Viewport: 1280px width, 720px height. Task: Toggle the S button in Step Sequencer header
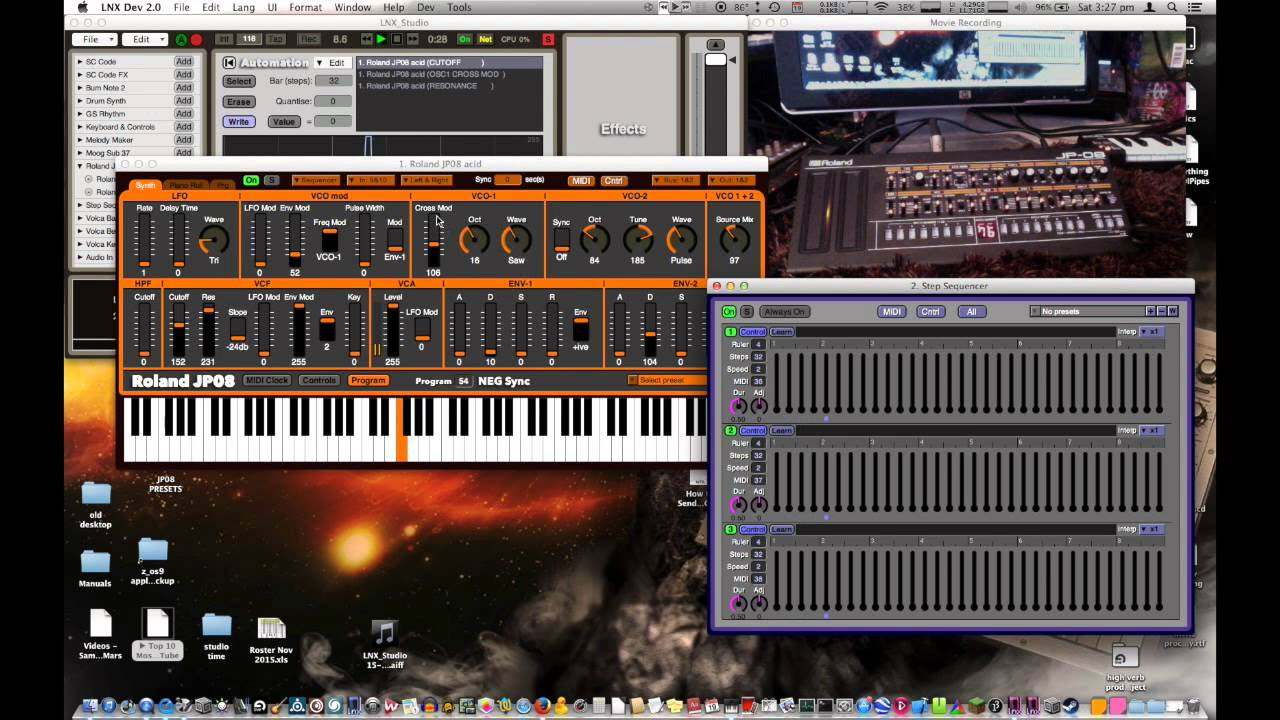click(746, 312)
